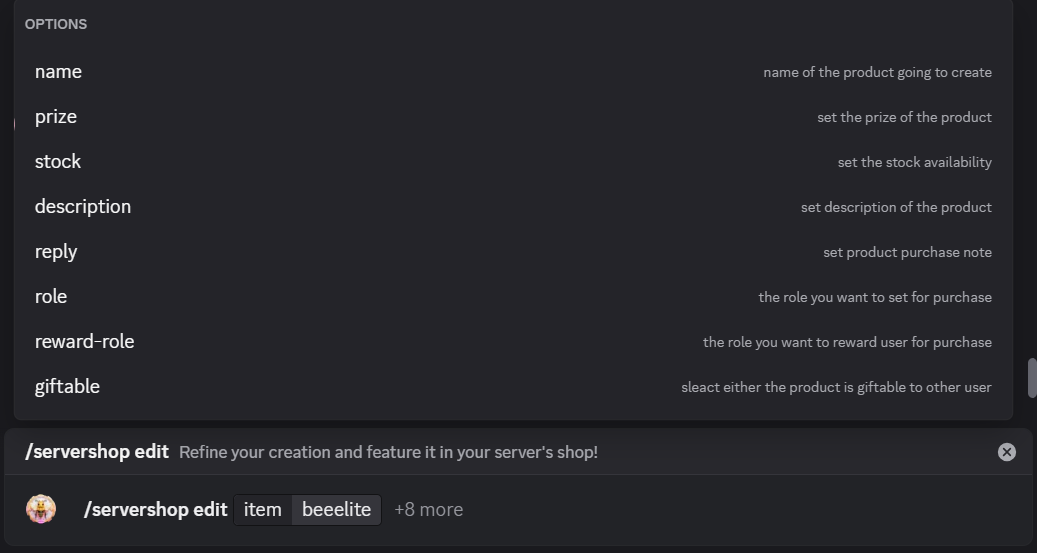Expand the +8 more options text
This screenshot has height=553, width=1037.
(x=428, y=510)
